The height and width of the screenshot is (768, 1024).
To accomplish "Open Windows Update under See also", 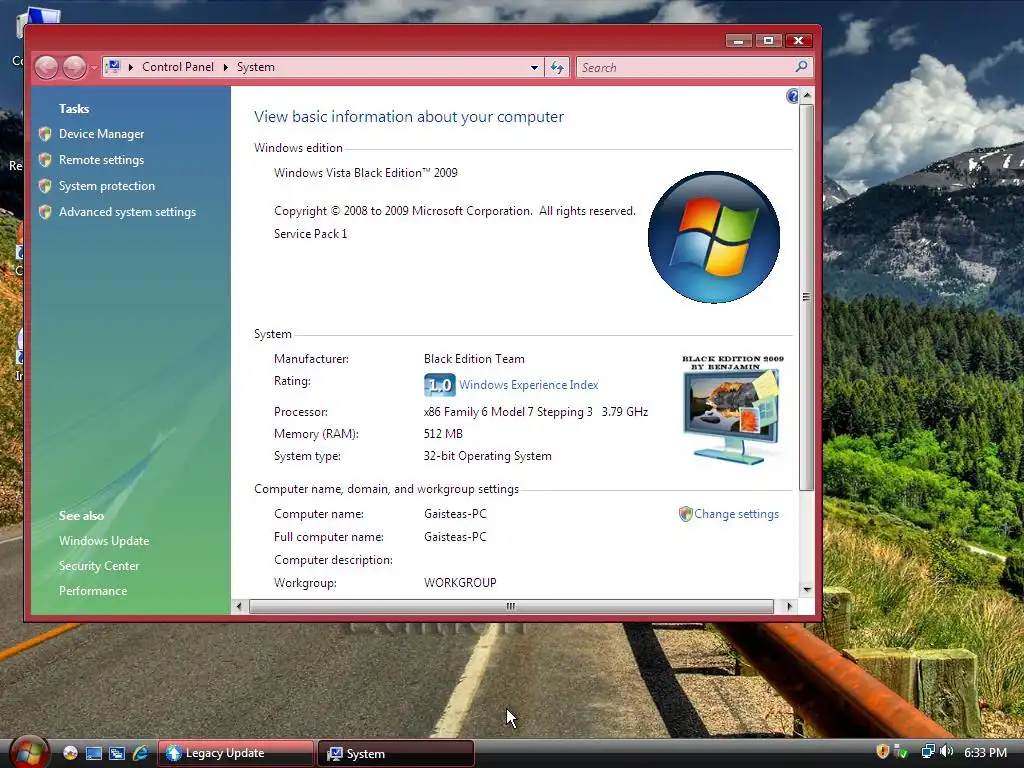I will tap(104, 541).
